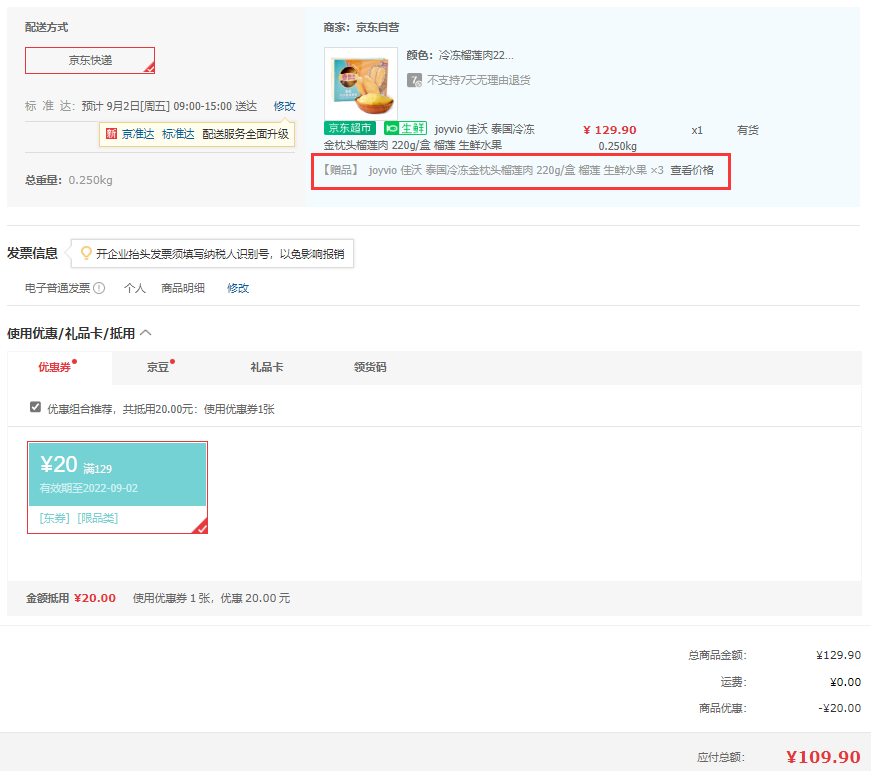The height and width of the screenshot is (771, 871).
Task: Click the 电子普通发票 invoice type text
Action: pyautogui.click(x=57, y=288)
